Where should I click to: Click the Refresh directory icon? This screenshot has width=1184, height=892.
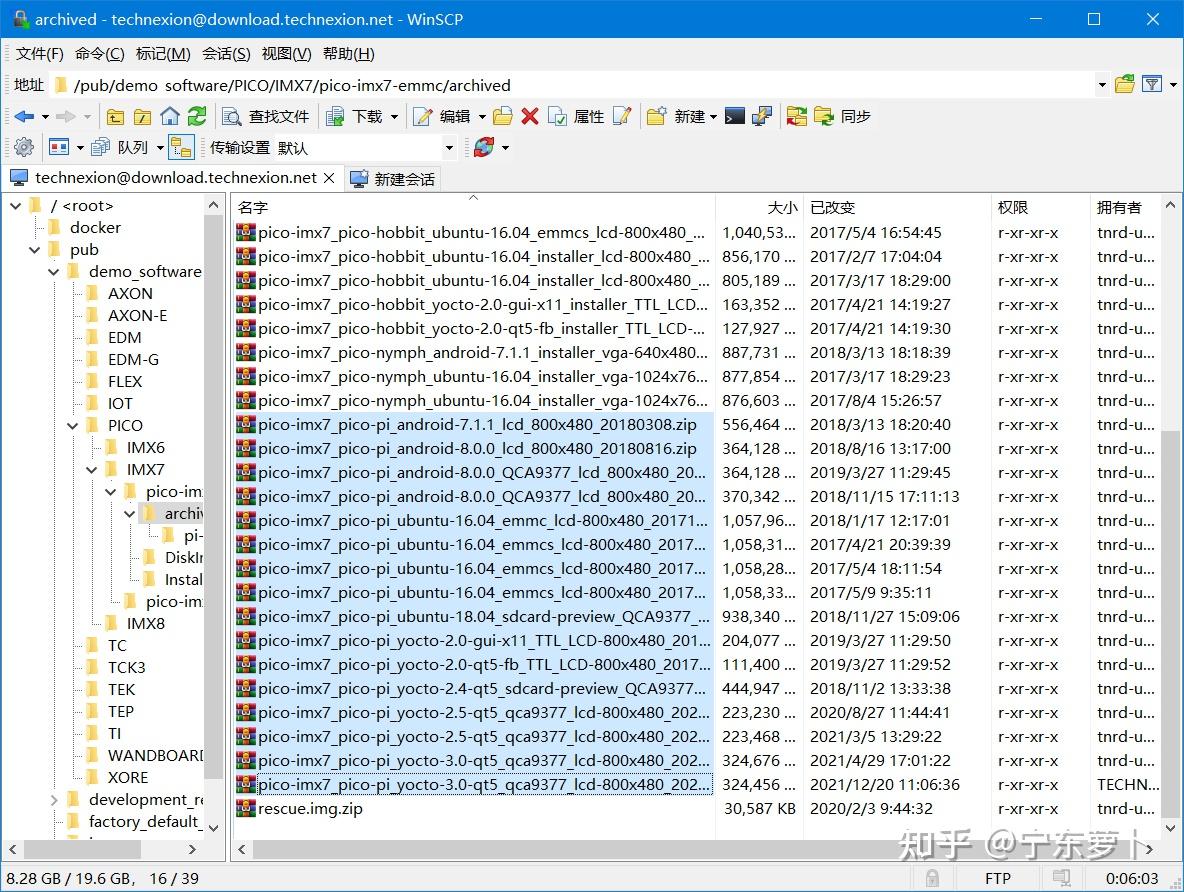[197, 117]
